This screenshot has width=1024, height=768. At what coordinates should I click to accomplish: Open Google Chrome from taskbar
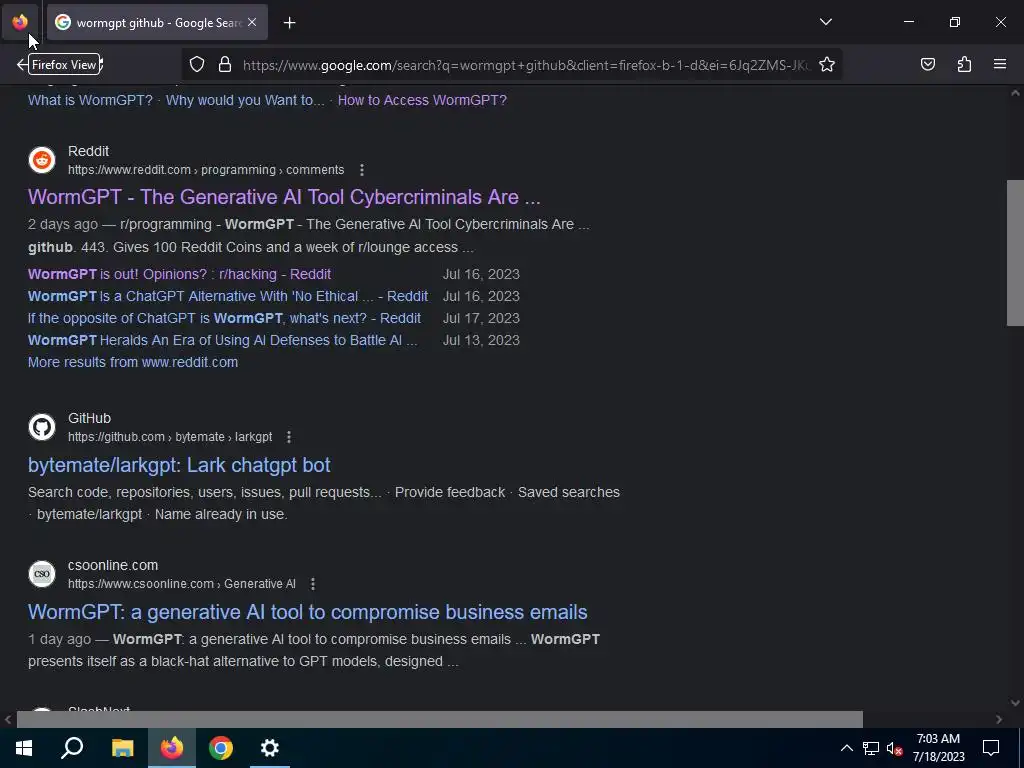(221, 748)
